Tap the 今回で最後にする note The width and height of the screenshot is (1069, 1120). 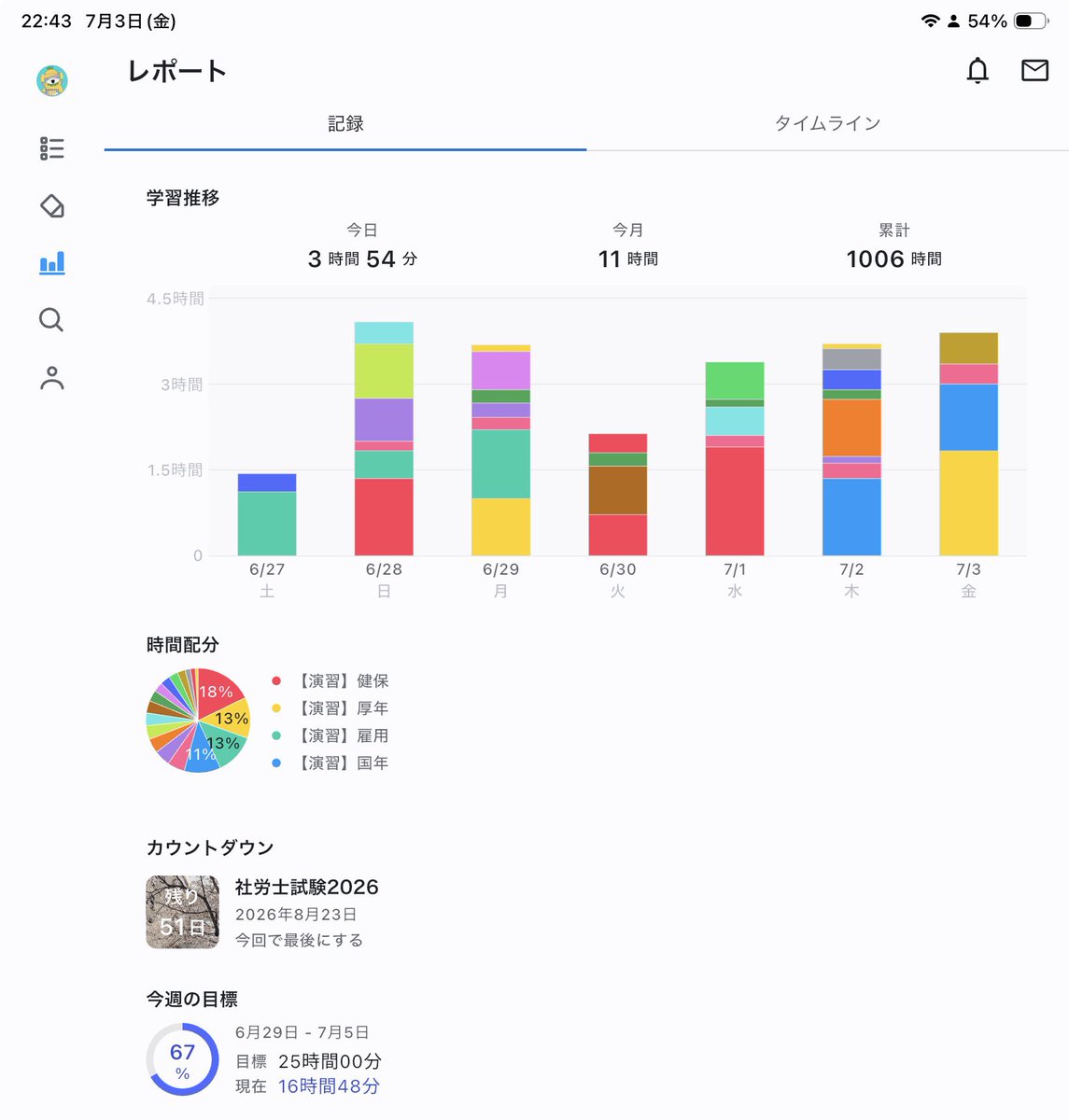pos(299,940)
